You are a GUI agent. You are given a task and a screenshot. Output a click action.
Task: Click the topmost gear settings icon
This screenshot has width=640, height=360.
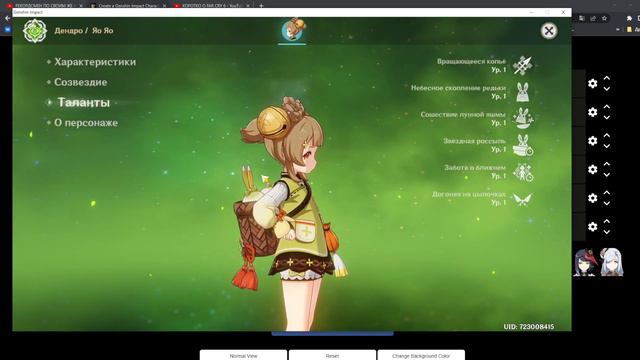593,84
